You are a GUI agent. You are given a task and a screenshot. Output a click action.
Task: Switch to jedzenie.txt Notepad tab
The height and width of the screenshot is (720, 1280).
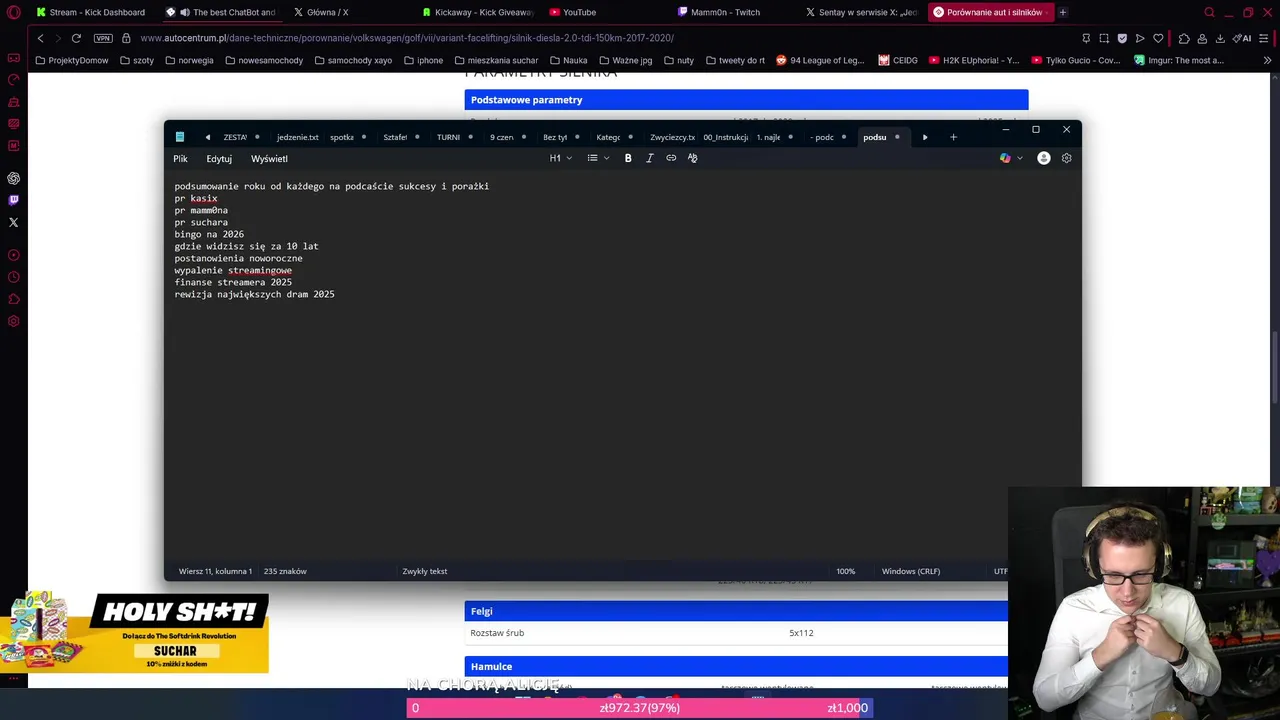point(297,137)
